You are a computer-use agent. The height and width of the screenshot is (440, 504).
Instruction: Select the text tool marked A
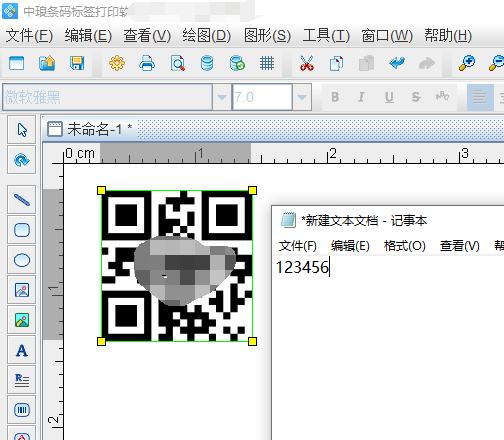click(x=22, y=350)
